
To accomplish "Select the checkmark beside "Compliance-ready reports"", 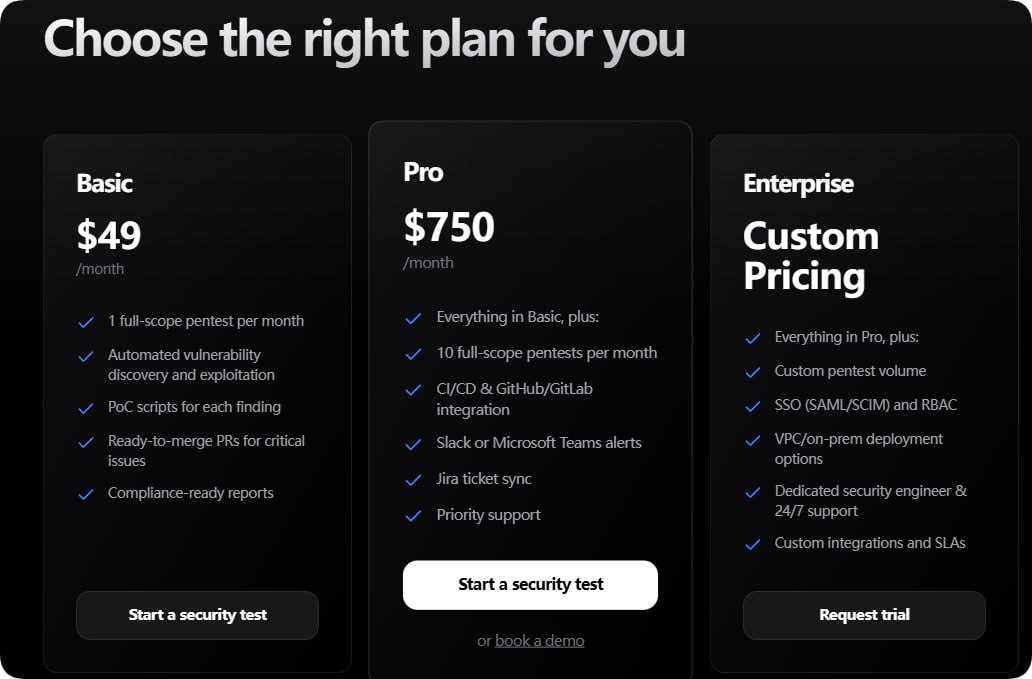I will tap(86, 493).
